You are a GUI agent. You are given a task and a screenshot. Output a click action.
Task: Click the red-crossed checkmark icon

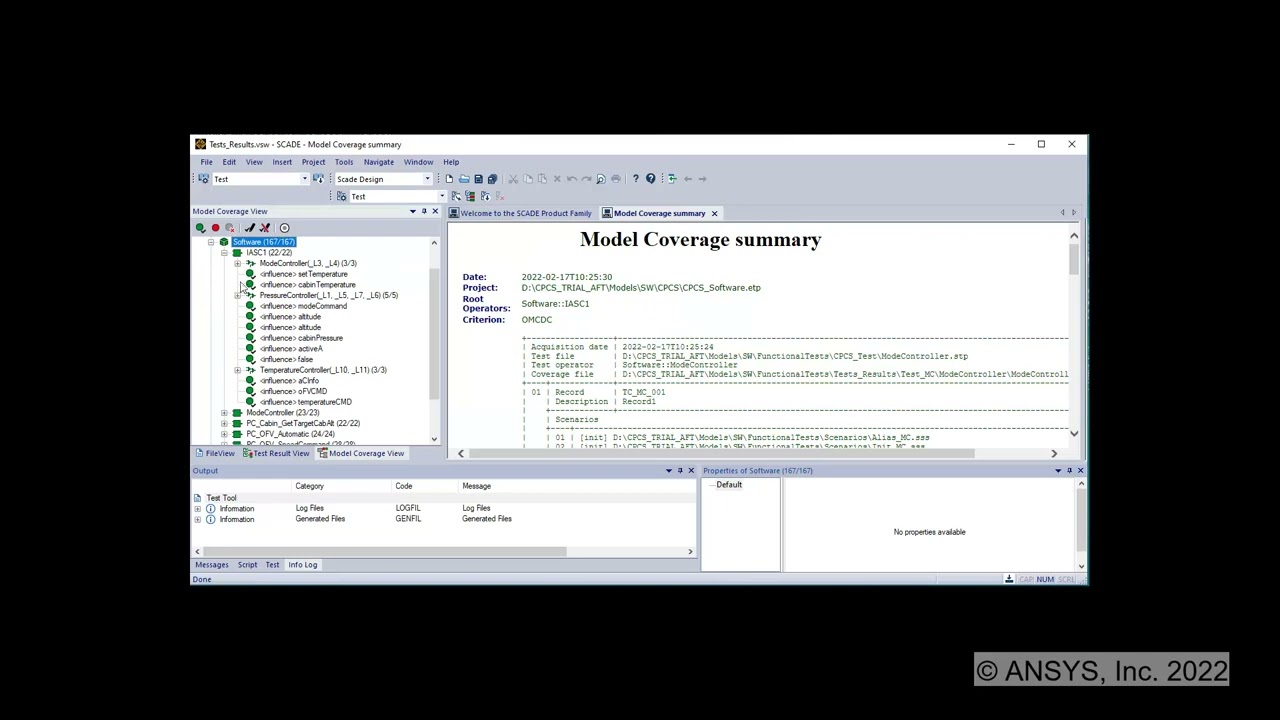point(265,228)
